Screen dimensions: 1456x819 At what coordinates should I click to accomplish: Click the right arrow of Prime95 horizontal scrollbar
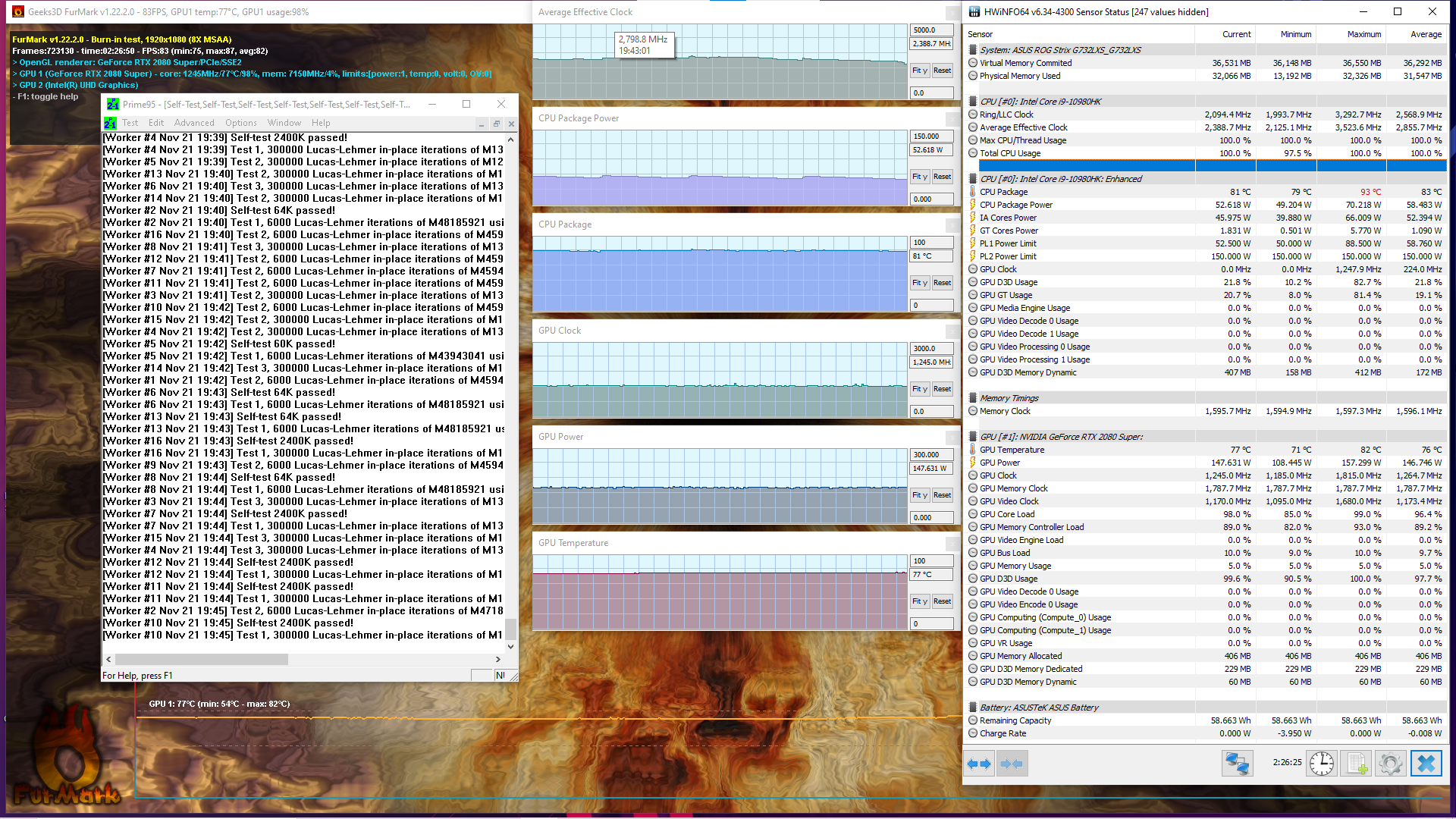[x=498, y=660]
